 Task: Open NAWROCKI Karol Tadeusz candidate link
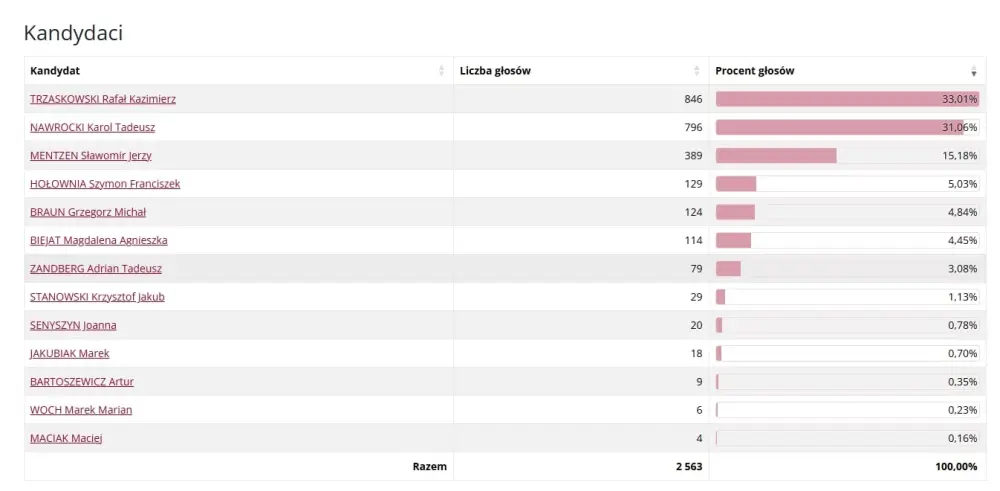tap(92, 128)
